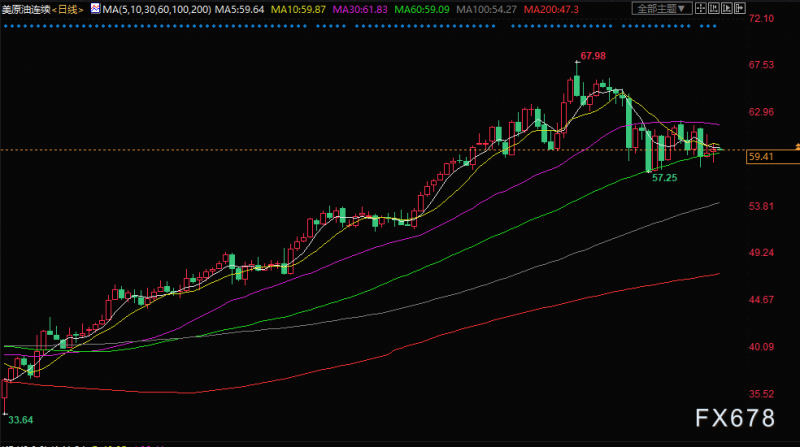Click the chart replay play icon
Screen dimensions: 800x447
point(727,8)
